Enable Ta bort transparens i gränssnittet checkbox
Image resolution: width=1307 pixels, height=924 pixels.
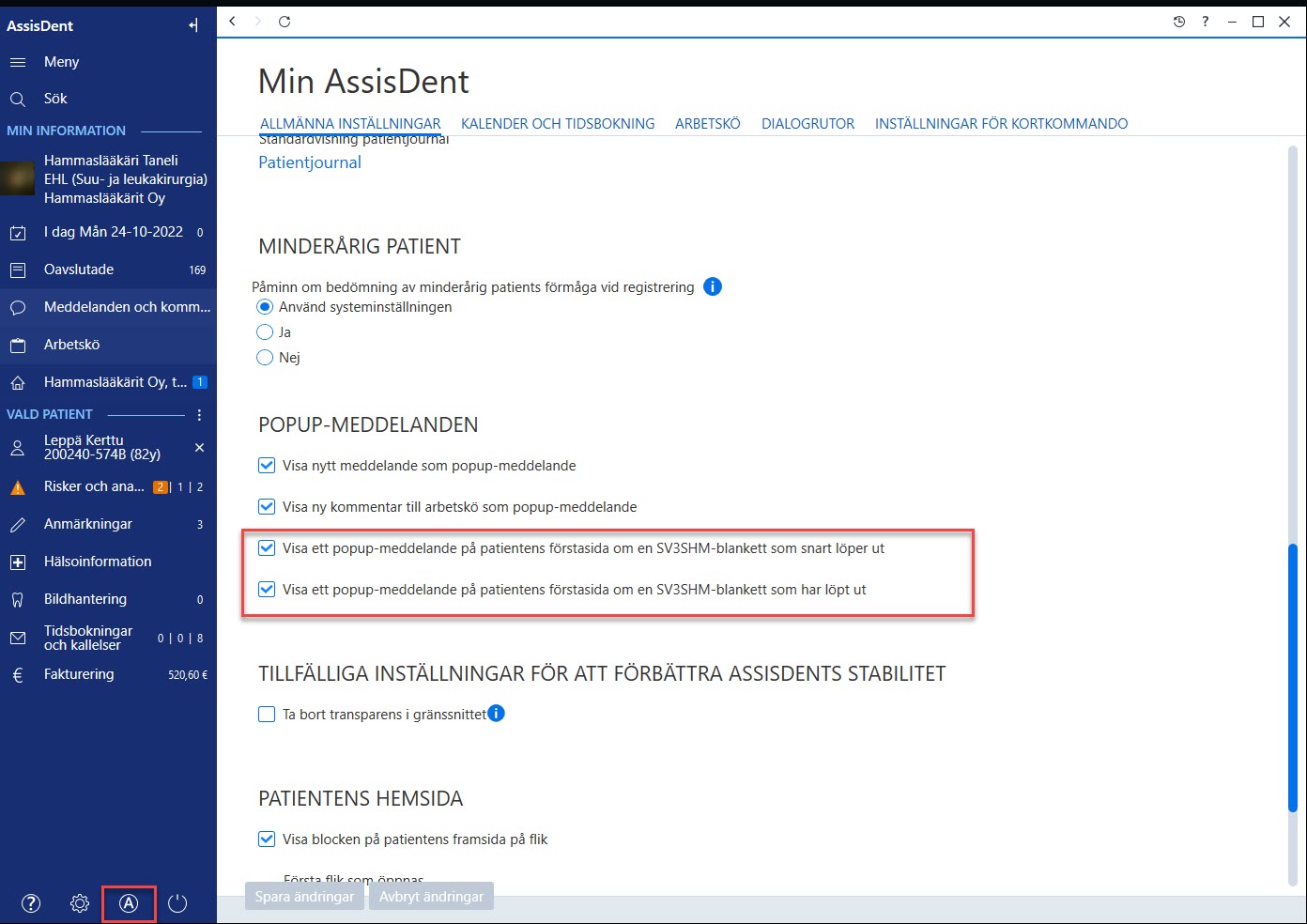coord(267,715)
